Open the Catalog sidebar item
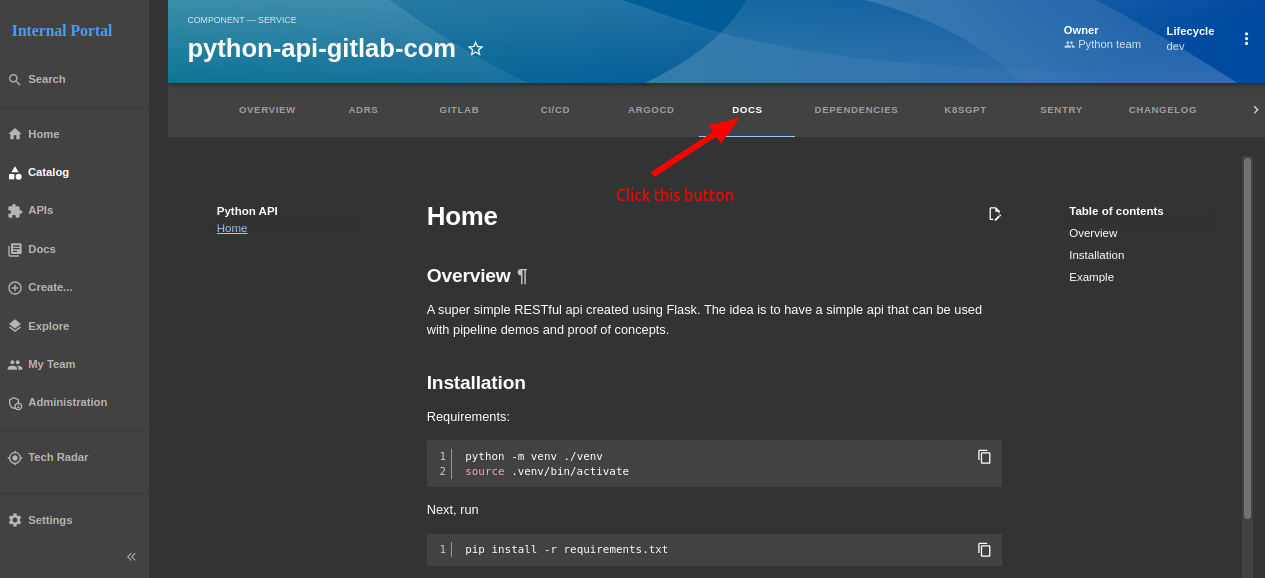This screenshot has width=1265, height=578. 48,172
